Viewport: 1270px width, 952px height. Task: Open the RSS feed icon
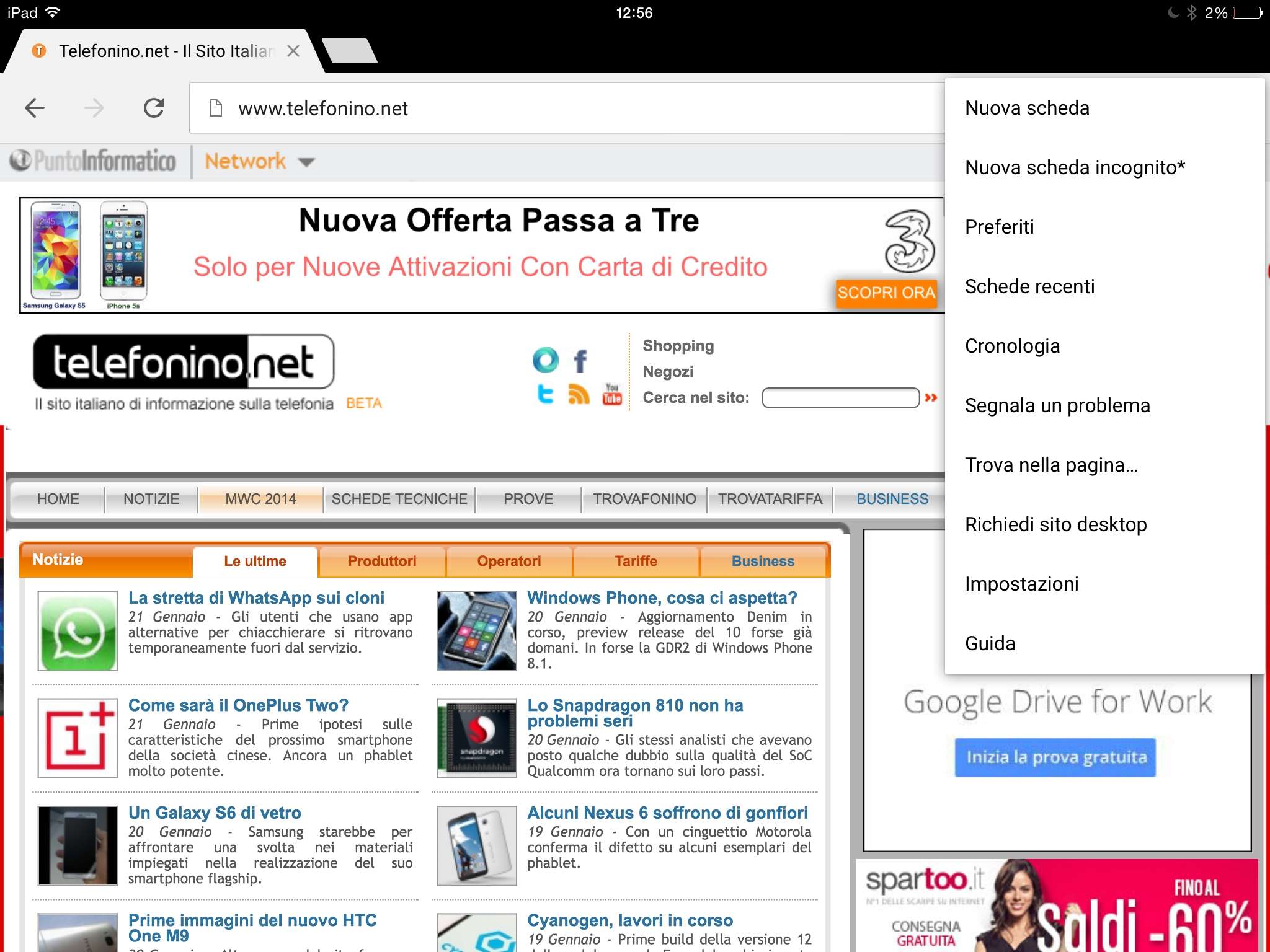579,394
